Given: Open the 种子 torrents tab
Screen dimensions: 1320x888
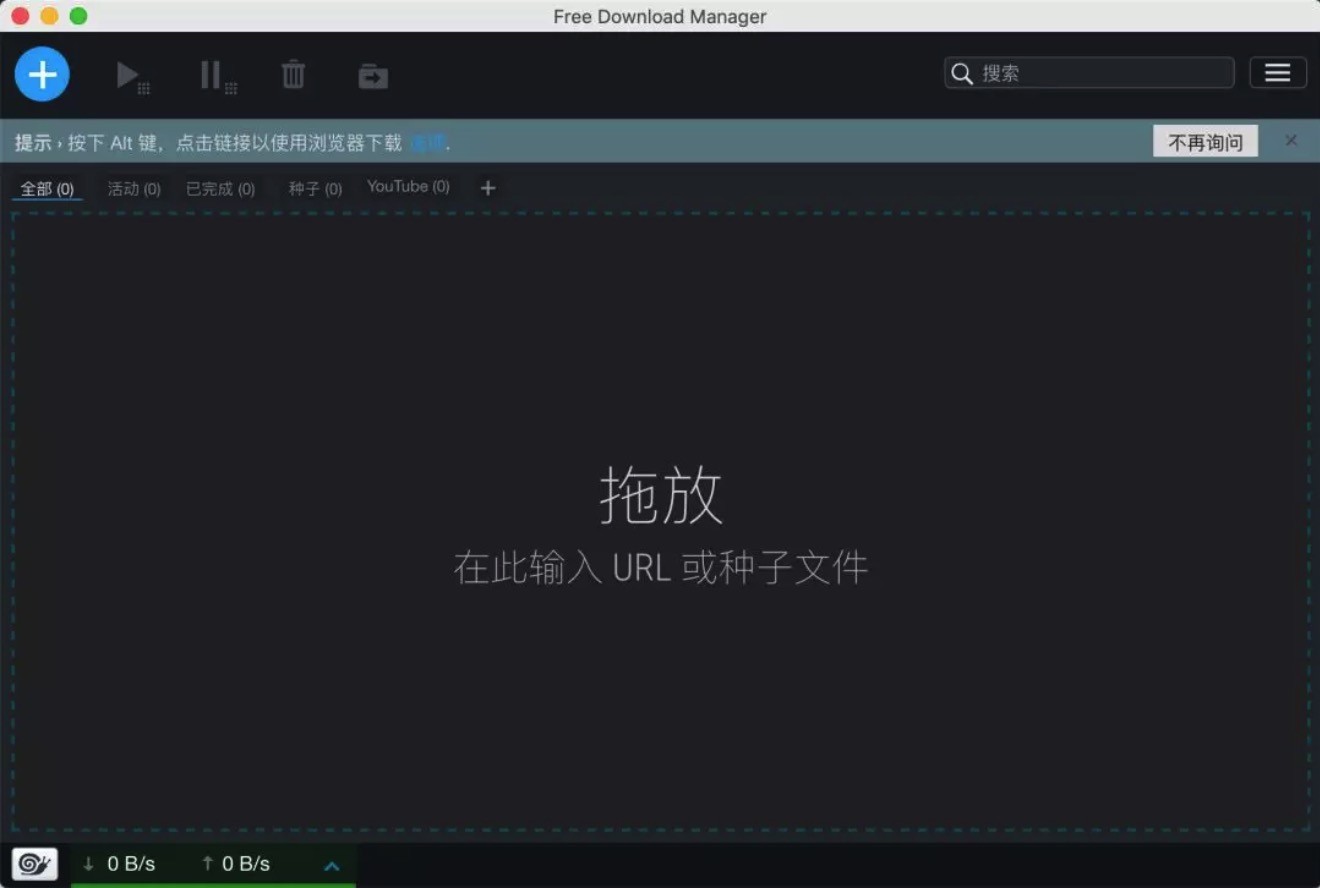Looking at the screenshot, I should point(313,188).
